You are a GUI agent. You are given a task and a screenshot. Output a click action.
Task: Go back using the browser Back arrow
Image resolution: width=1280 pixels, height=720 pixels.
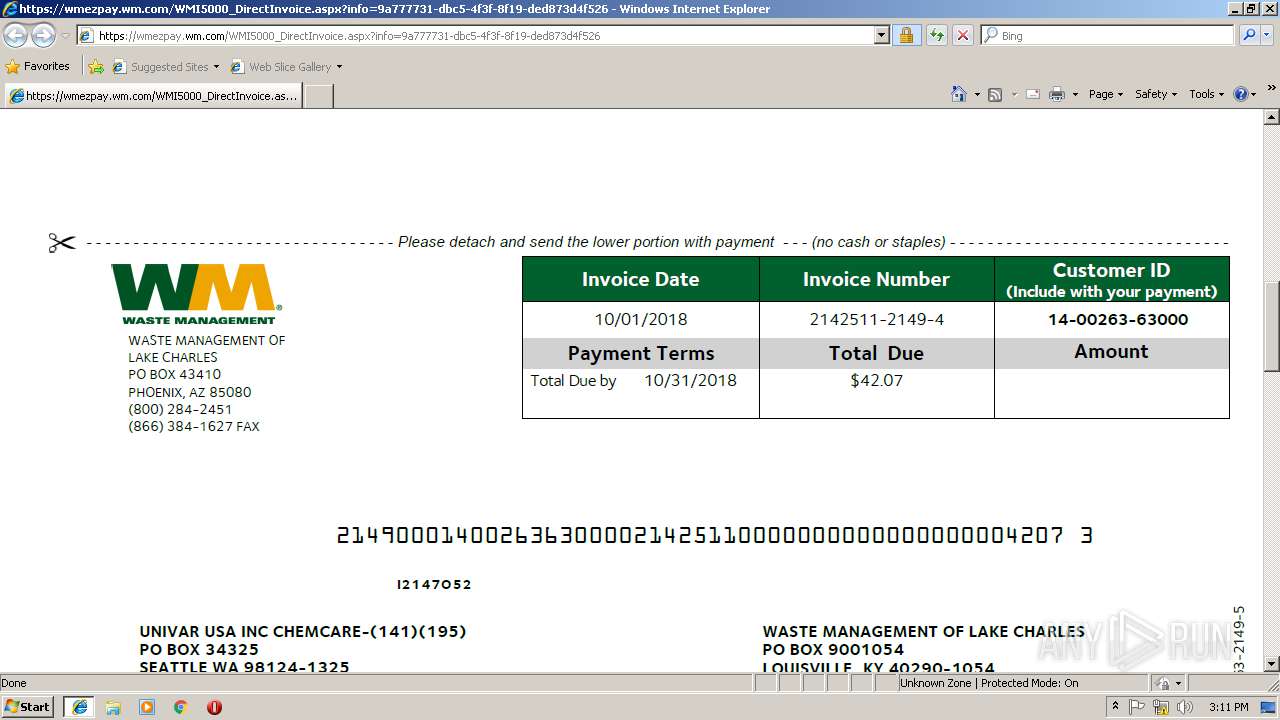pyautogui.click(x=15, y=35)
